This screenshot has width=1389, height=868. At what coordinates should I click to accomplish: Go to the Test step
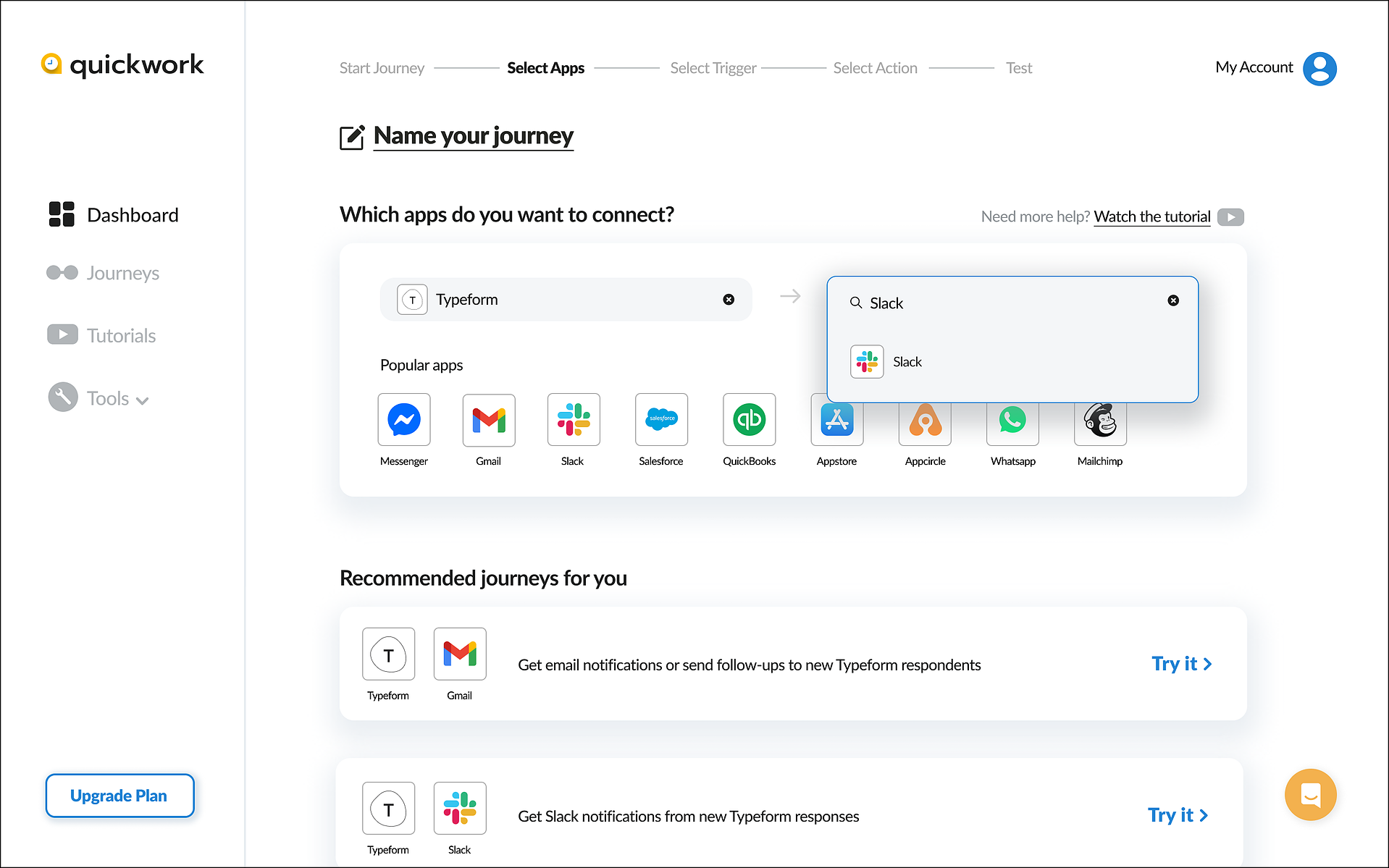pyautogui.click(x=1019, y=68)
